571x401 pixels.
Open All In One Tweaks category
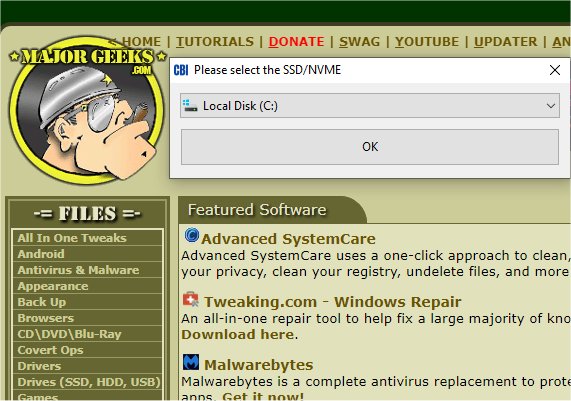[87, 238]
